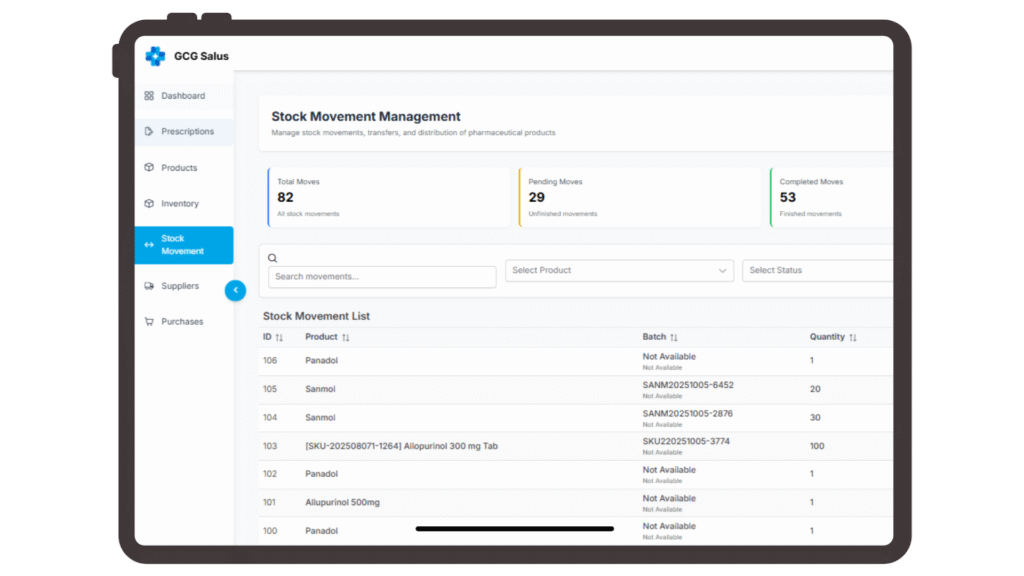Expand the Select Status dropdown

tap(815, 271)
